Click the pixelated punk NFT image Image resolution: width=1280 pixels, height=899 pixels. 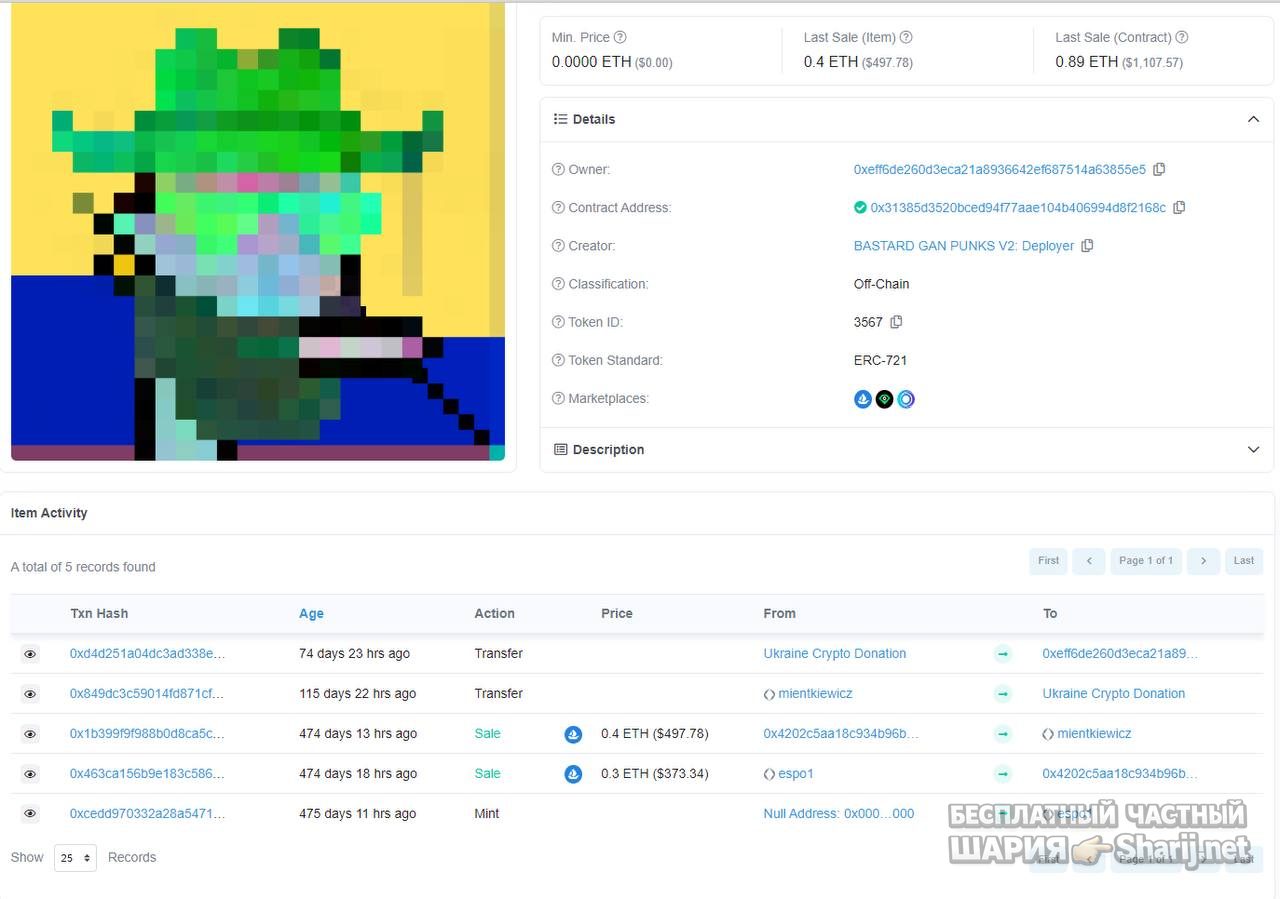tap(258, 231)
